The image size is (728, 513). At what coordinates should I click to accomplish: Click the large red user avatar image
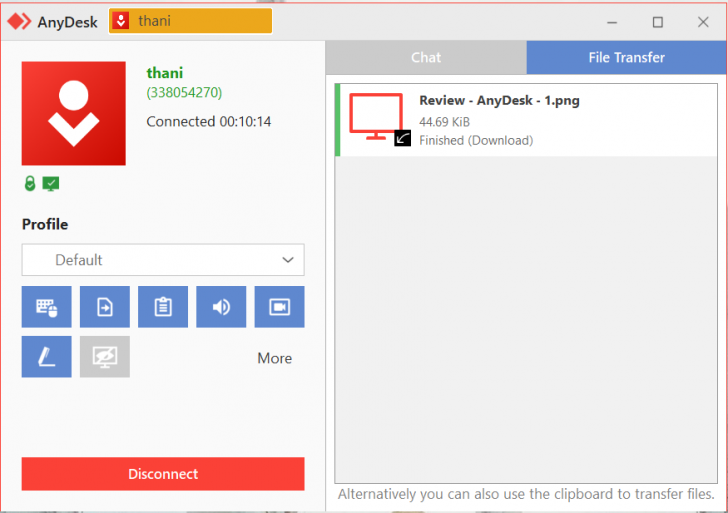[73, 113]
